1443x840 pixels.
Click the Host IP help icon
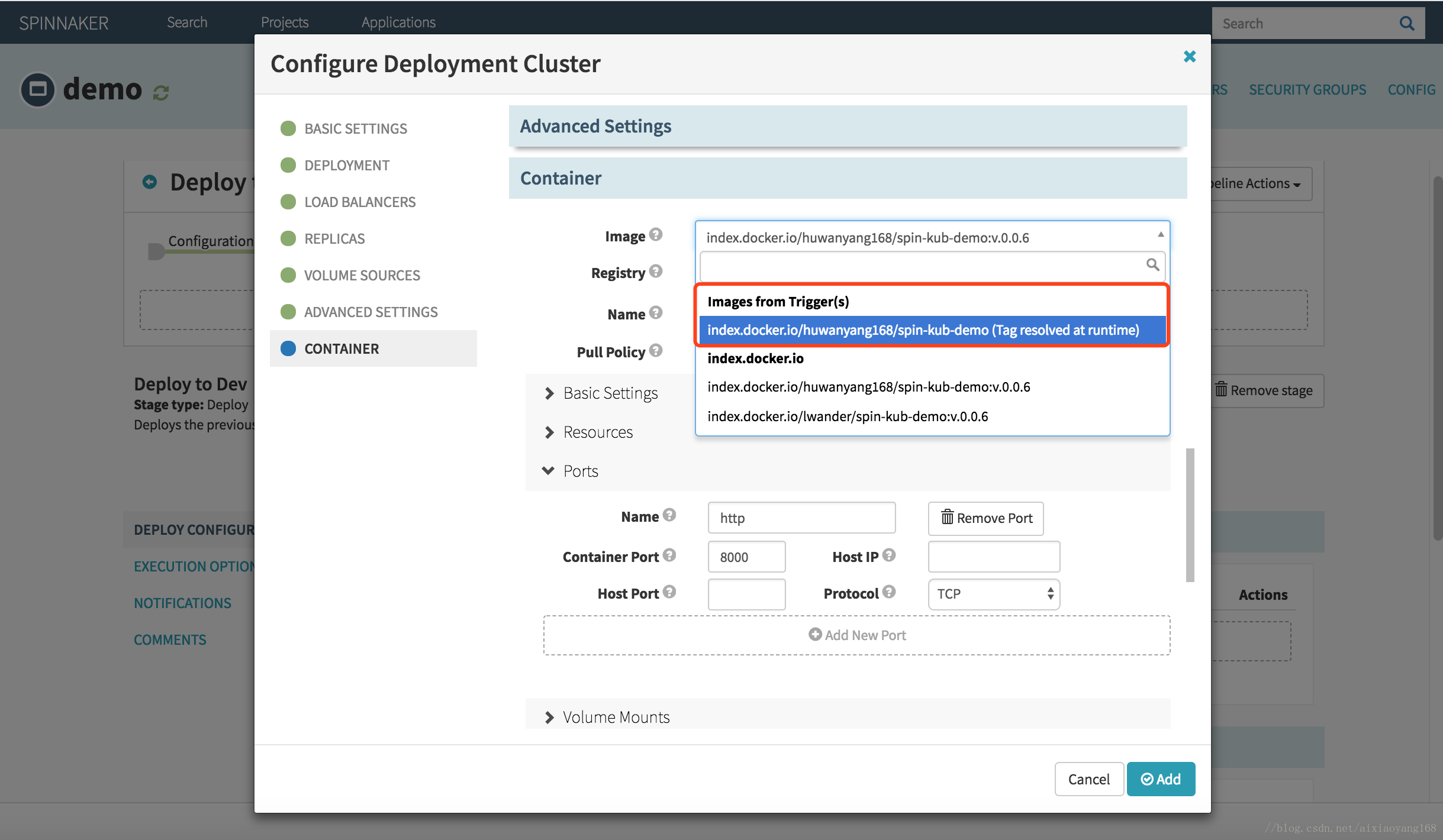point(888,555)
